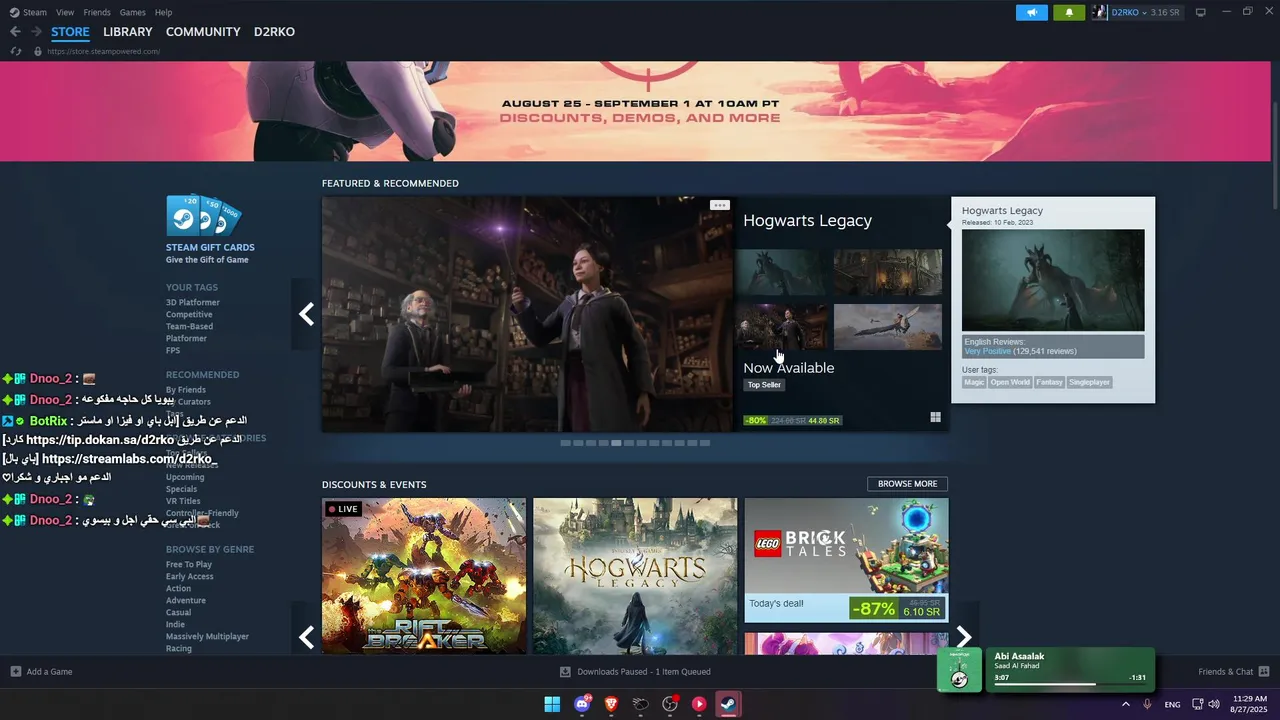This screenshot has width=1280, height=720.
Task: Click the flying-creature Hogwarts Legacy screenshot thumbnail
Action: (888, 327)
